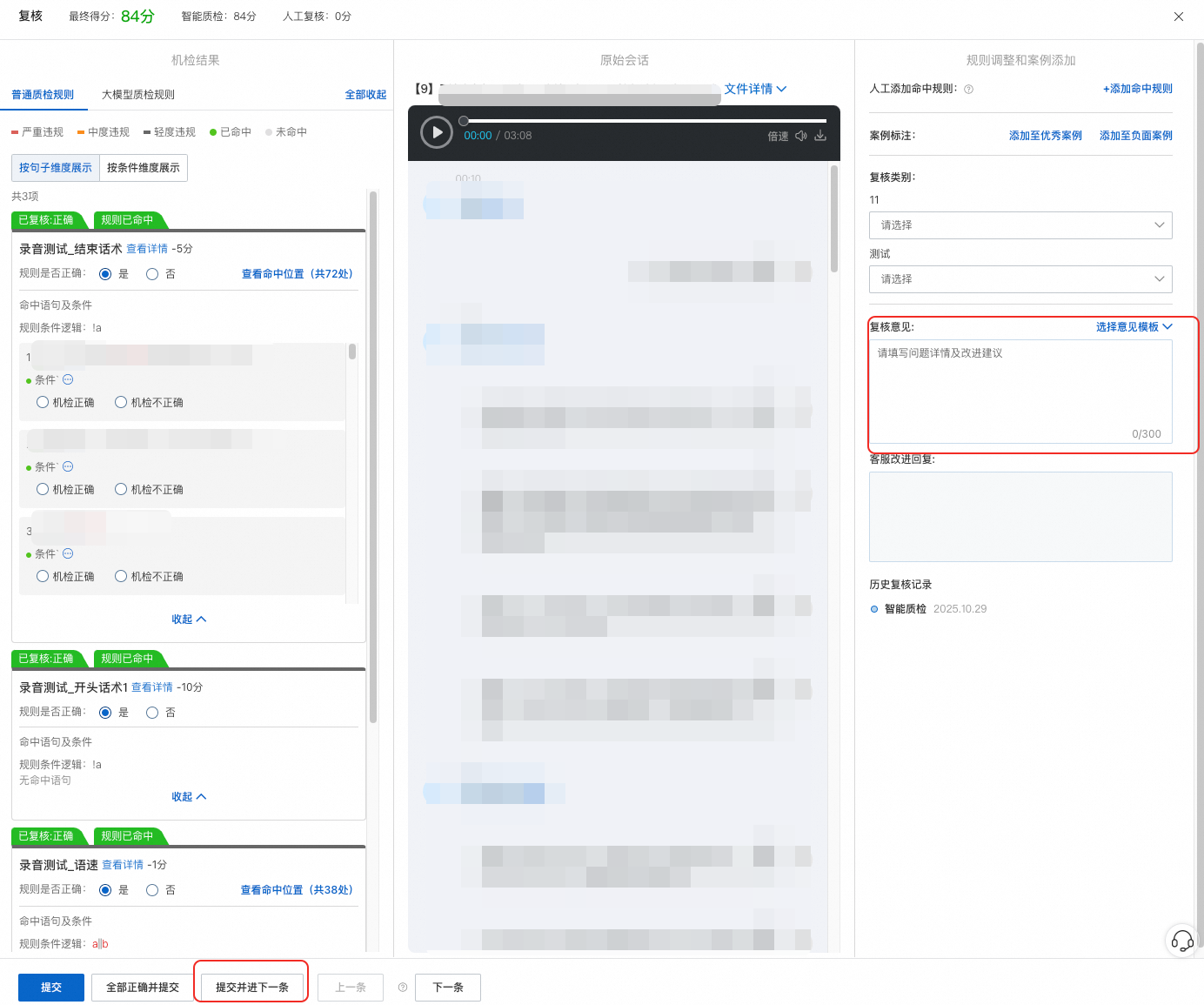Select 是 for 录音测试_结束话术 rule
The width and height of the screenshot is (1204, 1005).
click(x=105, y=274)
